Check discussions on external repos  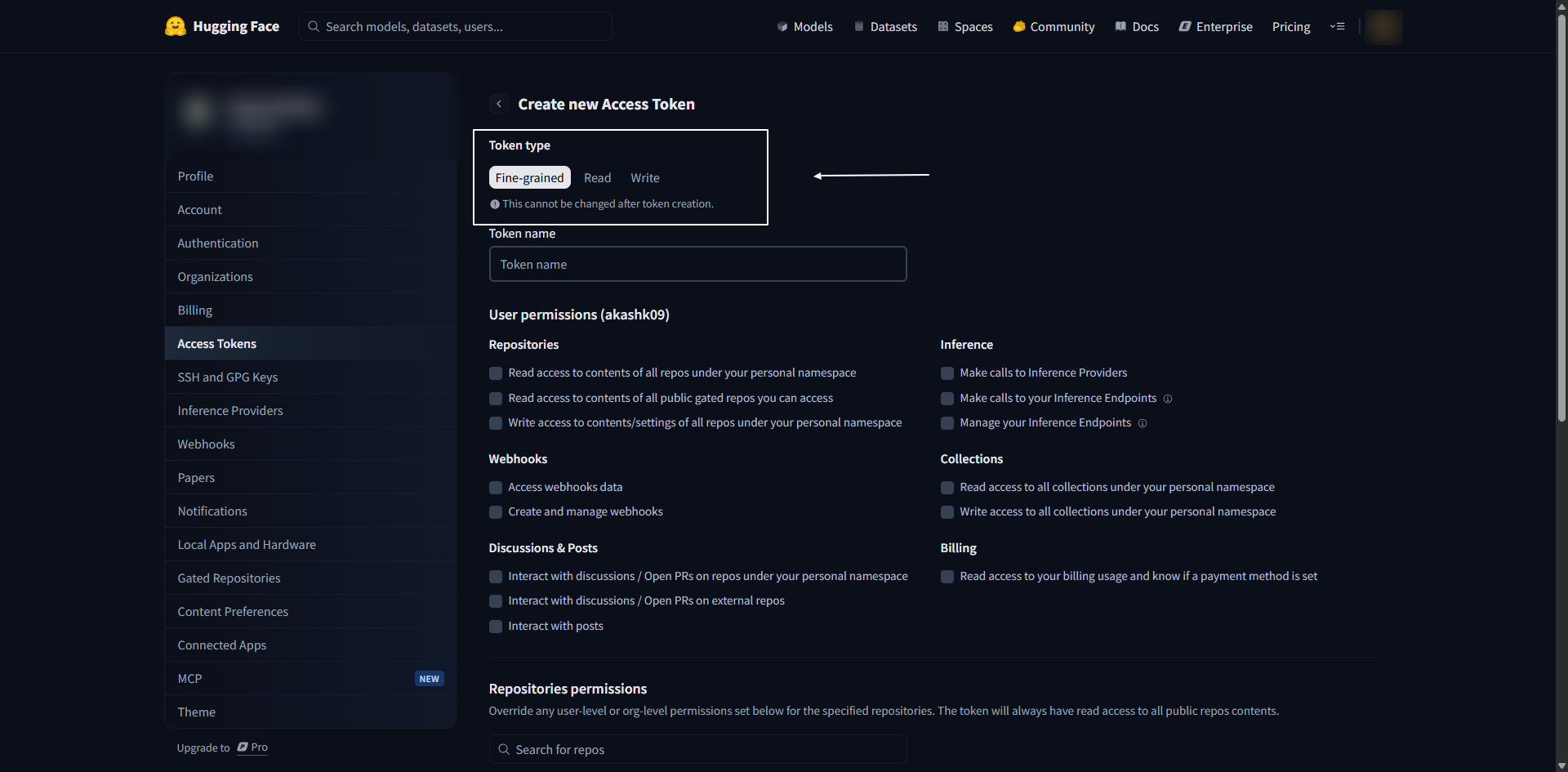[x=496, y=601]
